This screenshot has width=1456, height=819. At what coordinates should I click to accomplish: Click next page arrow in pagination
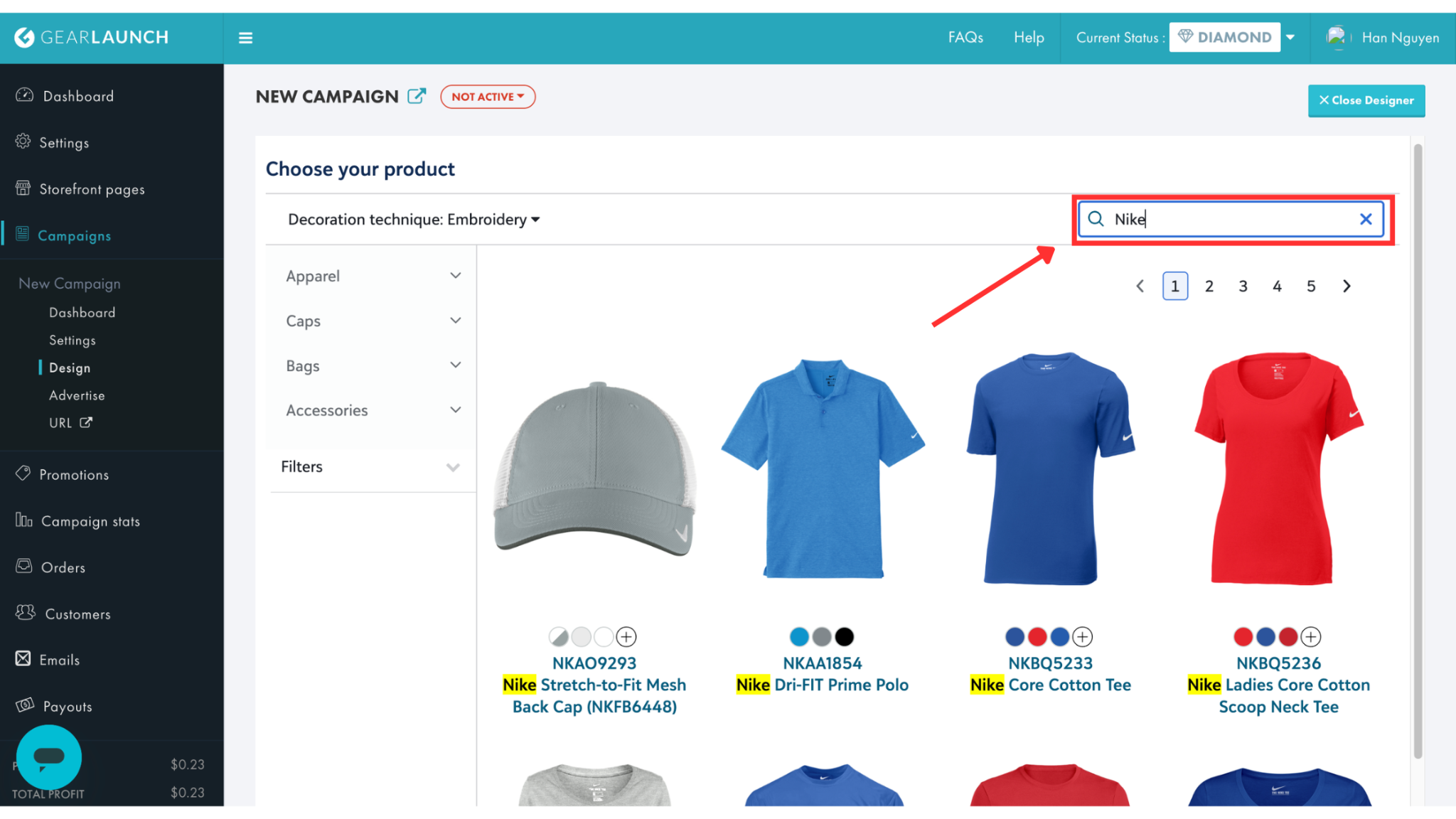pyautogui.click(x=1346, y=286)
